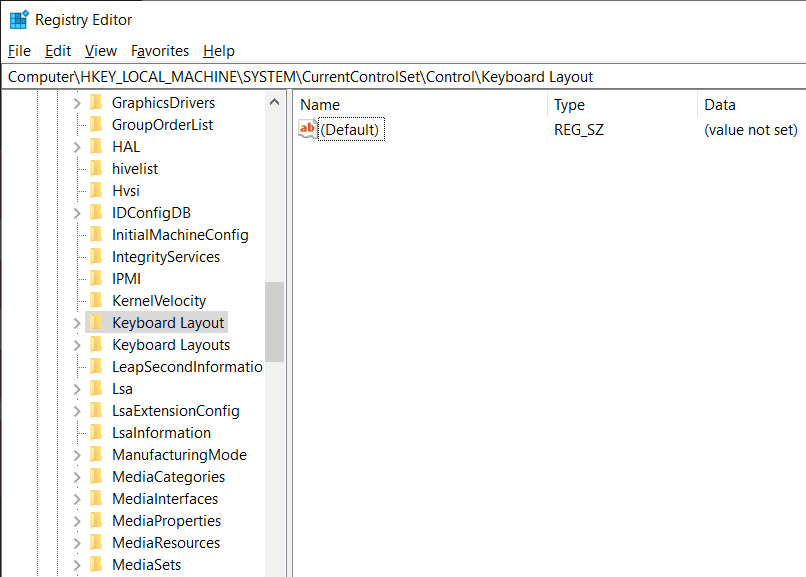Click the LsaExtensionConfig folder icon
The width and height of the screenshot is (806, 577).
[x=96, y=411]
